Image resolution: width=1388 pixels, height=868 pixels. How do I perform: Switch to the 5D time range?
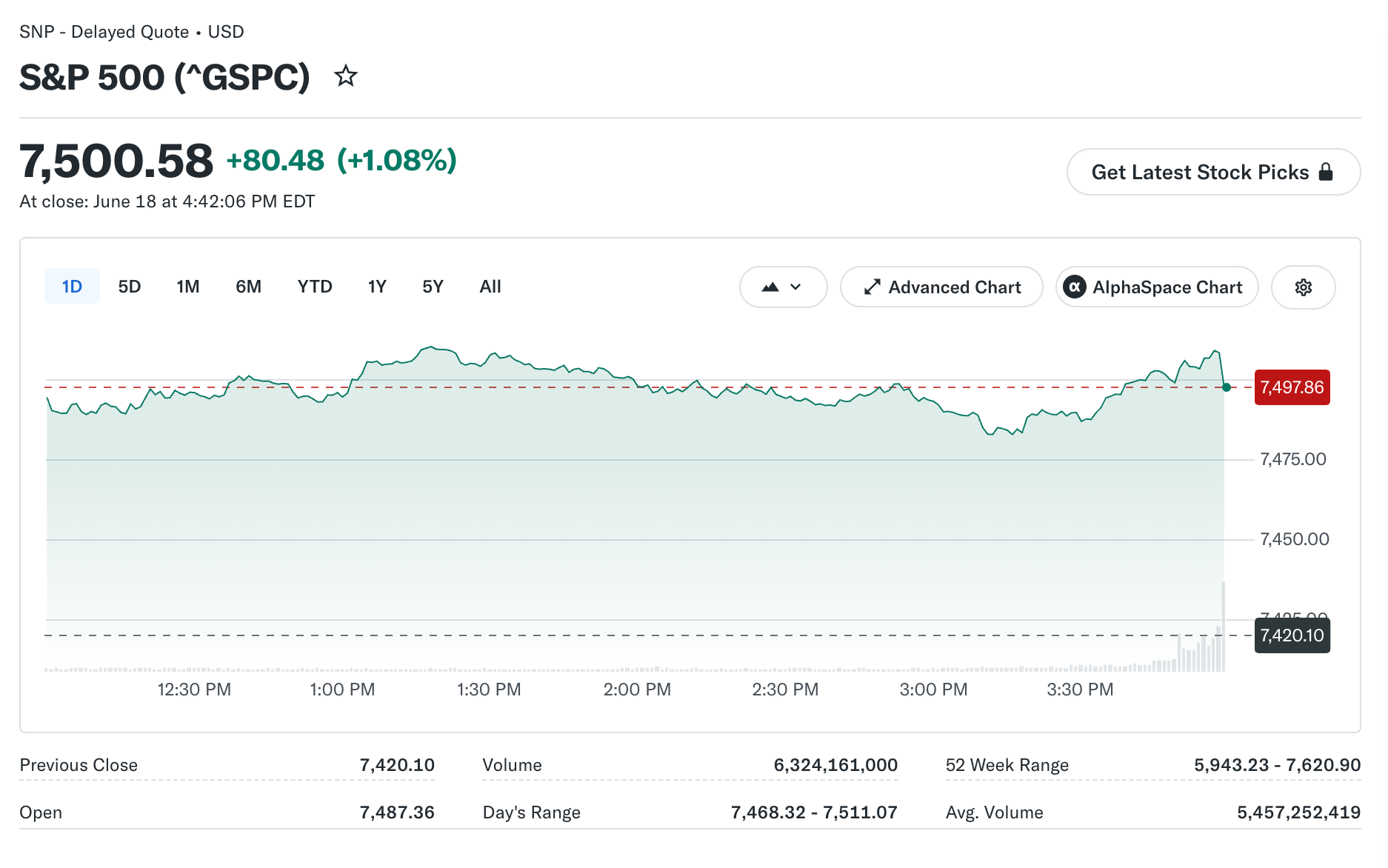130,287
